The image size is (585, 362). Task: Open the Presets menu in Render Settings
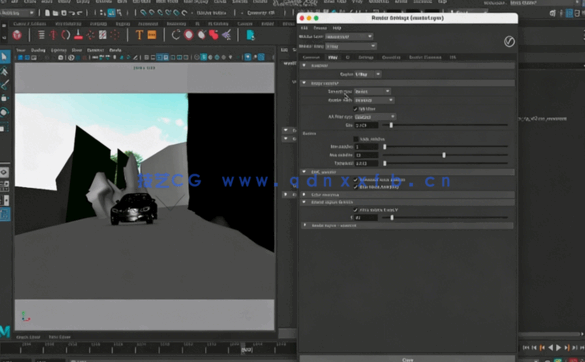pos(320,28)
